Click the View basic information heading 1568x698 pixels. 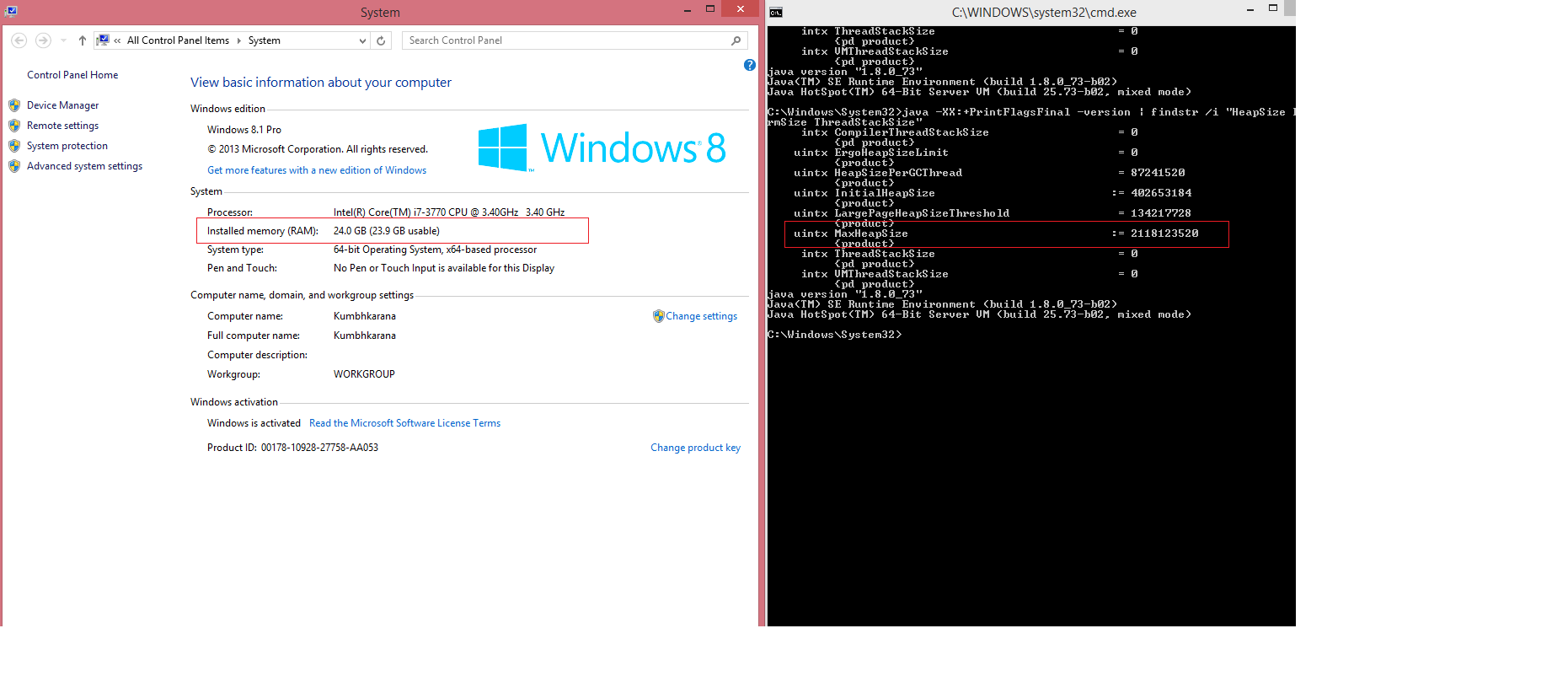321,83
